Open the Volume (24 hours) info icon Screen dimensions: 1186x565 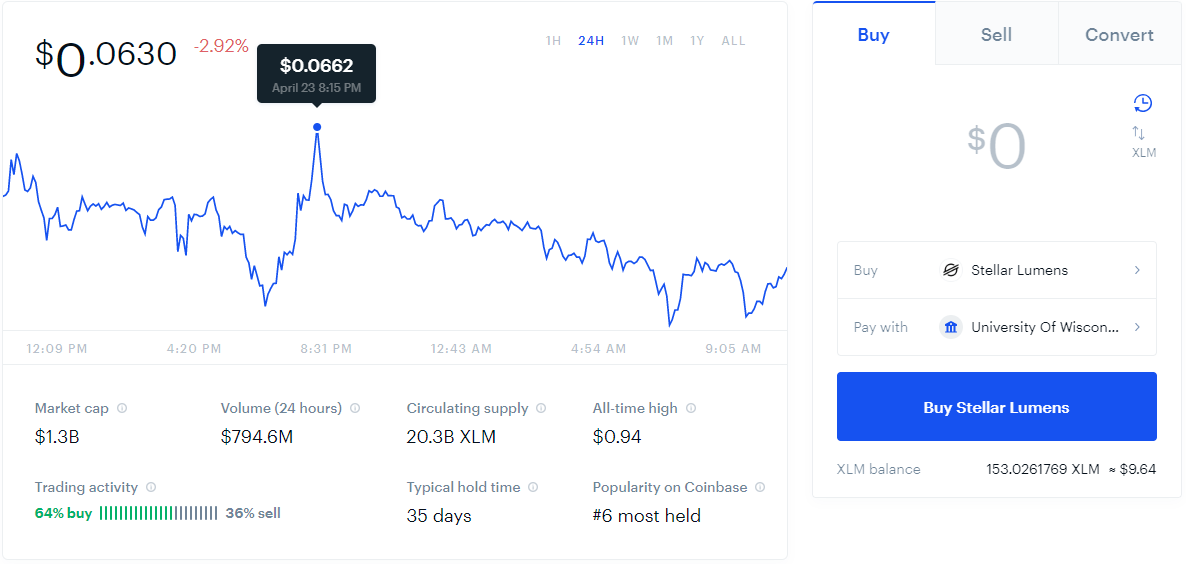[355, 408]
